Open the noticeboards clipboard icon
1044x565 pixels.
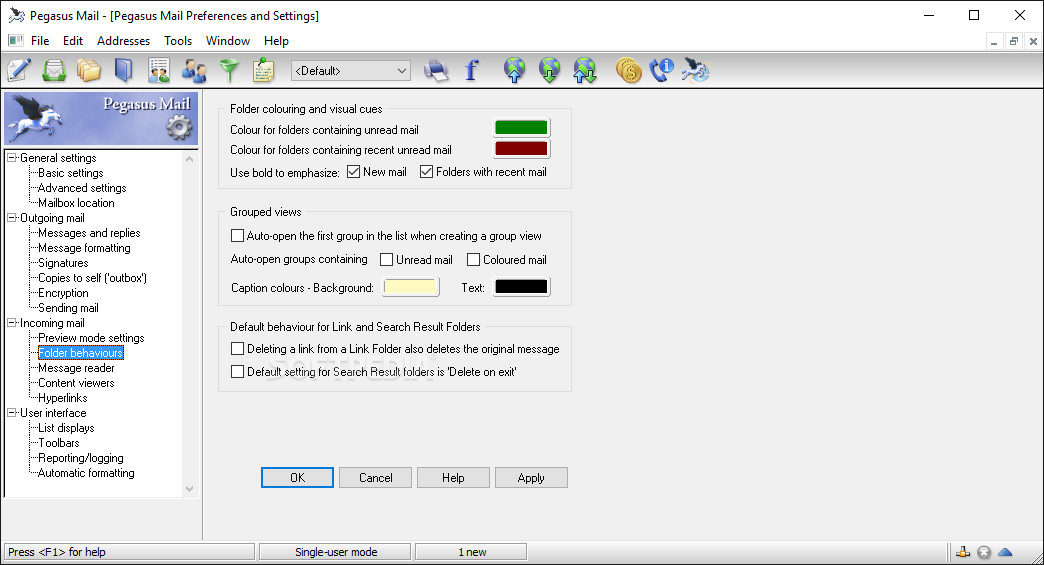point(264,70)
